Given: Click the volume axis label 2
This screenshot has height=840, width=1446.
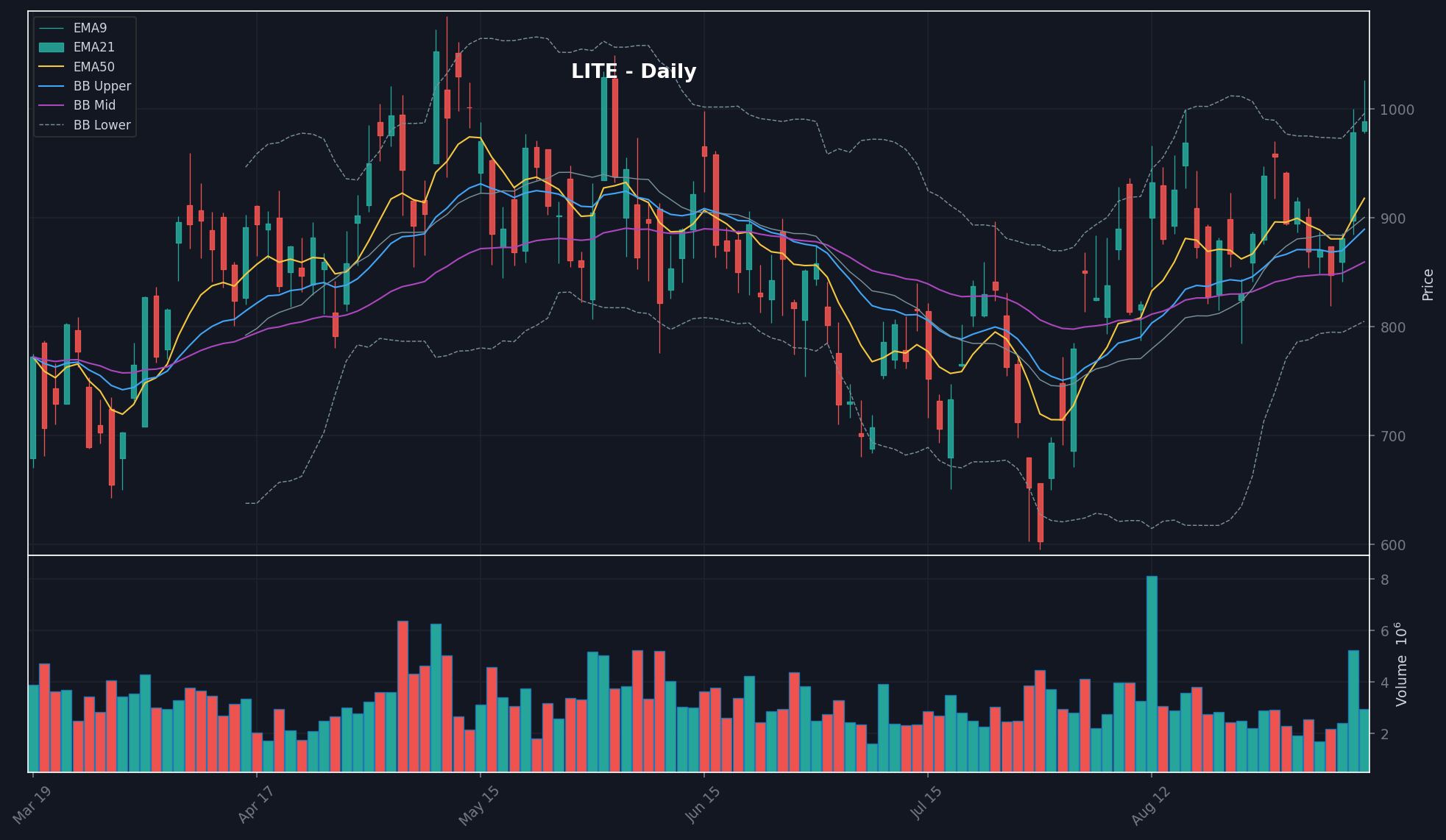Looking at the screenshot, I should pos(1384,734).
